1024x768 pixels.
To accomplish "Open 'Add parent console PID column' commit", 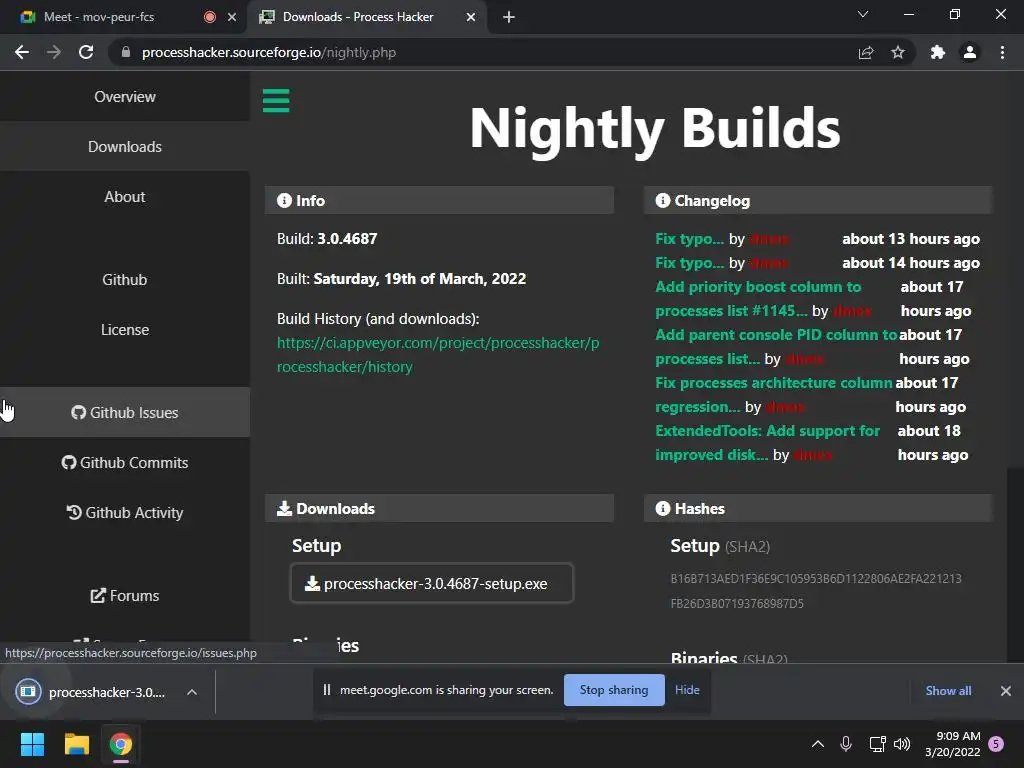I will tap(776, 346).
